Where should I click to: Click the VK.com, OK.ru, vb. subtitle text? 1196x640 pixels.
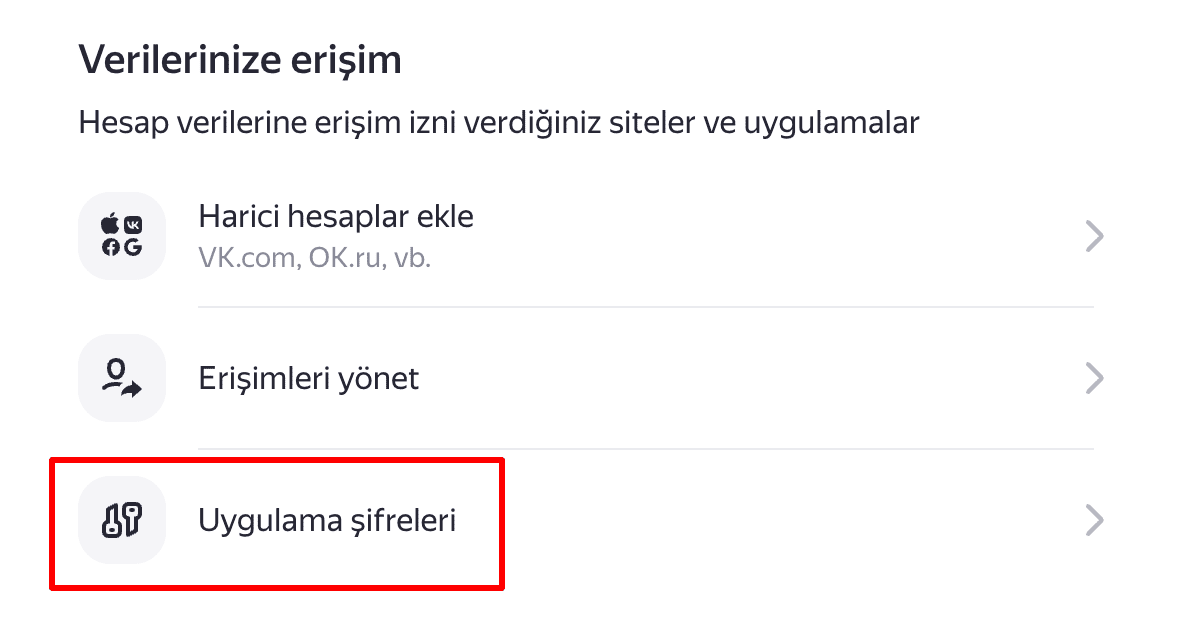[313, 257]
